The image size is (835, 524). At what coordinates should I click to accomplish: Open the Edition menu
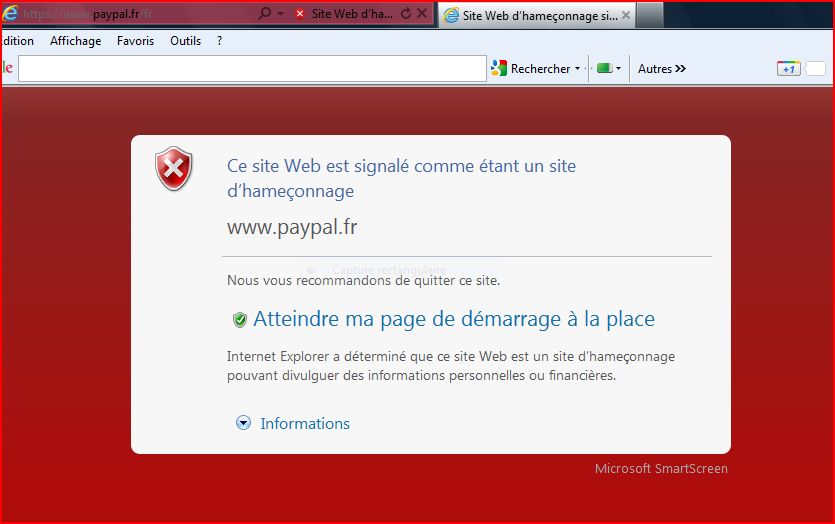(x=18, y=41)
